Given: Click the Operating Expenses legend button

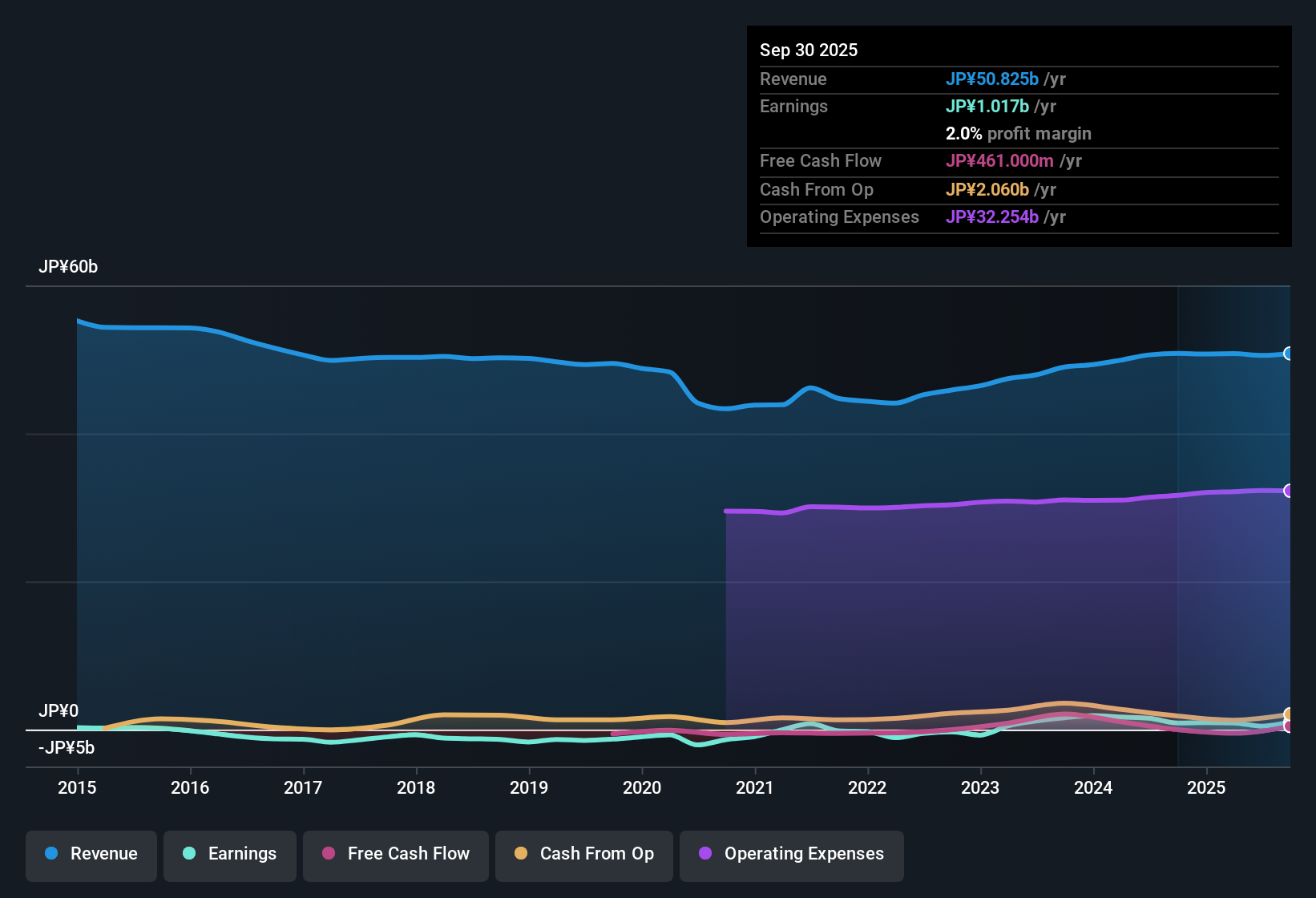Looking at the screenshot, I should [x=791, y=854].
